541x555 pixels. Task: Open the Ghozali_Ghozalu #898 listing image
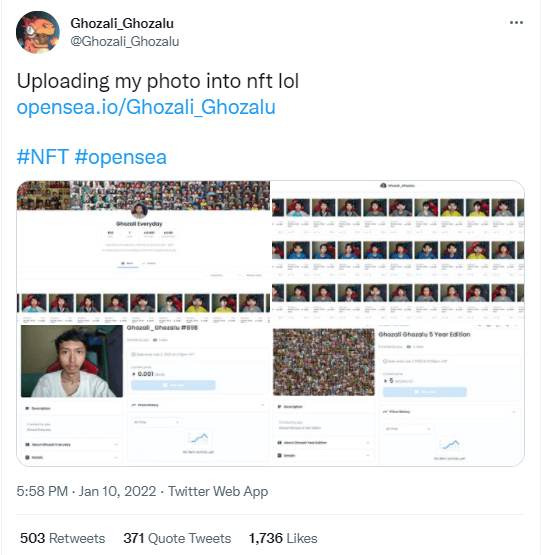tap(143, 395)
